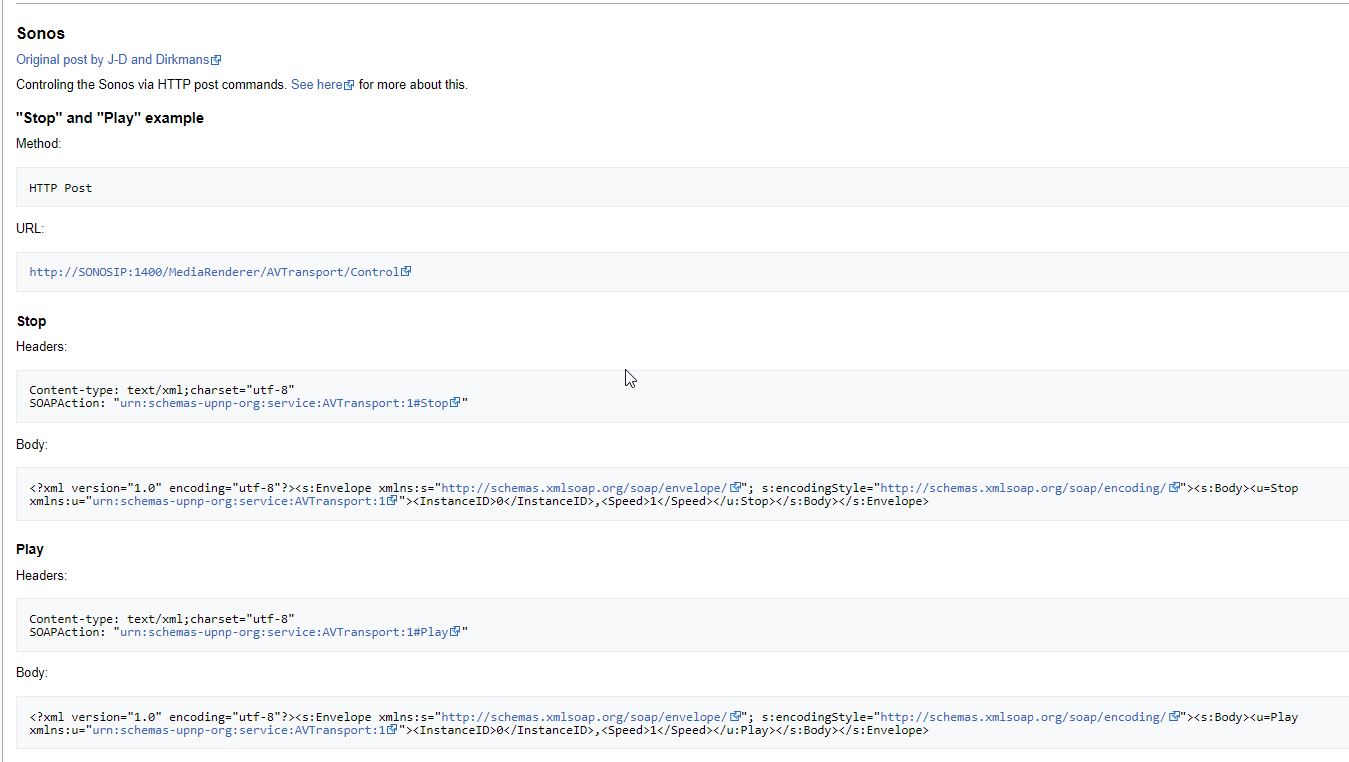This screenshot has width=1349, height=762.
Task: Click the Body: label under Play
Action: (x=32, y=673)
